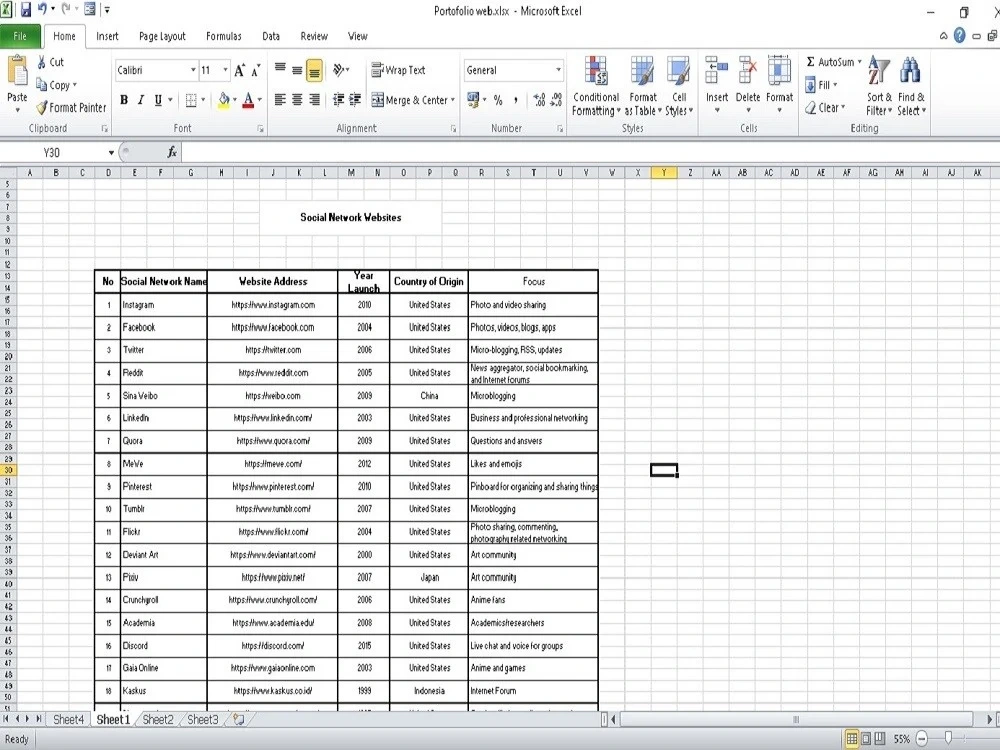The width and height of the screenshot is (1000, 750).
Task: Expand the AutoSum dropdown arrow
Action: point(859,62)
